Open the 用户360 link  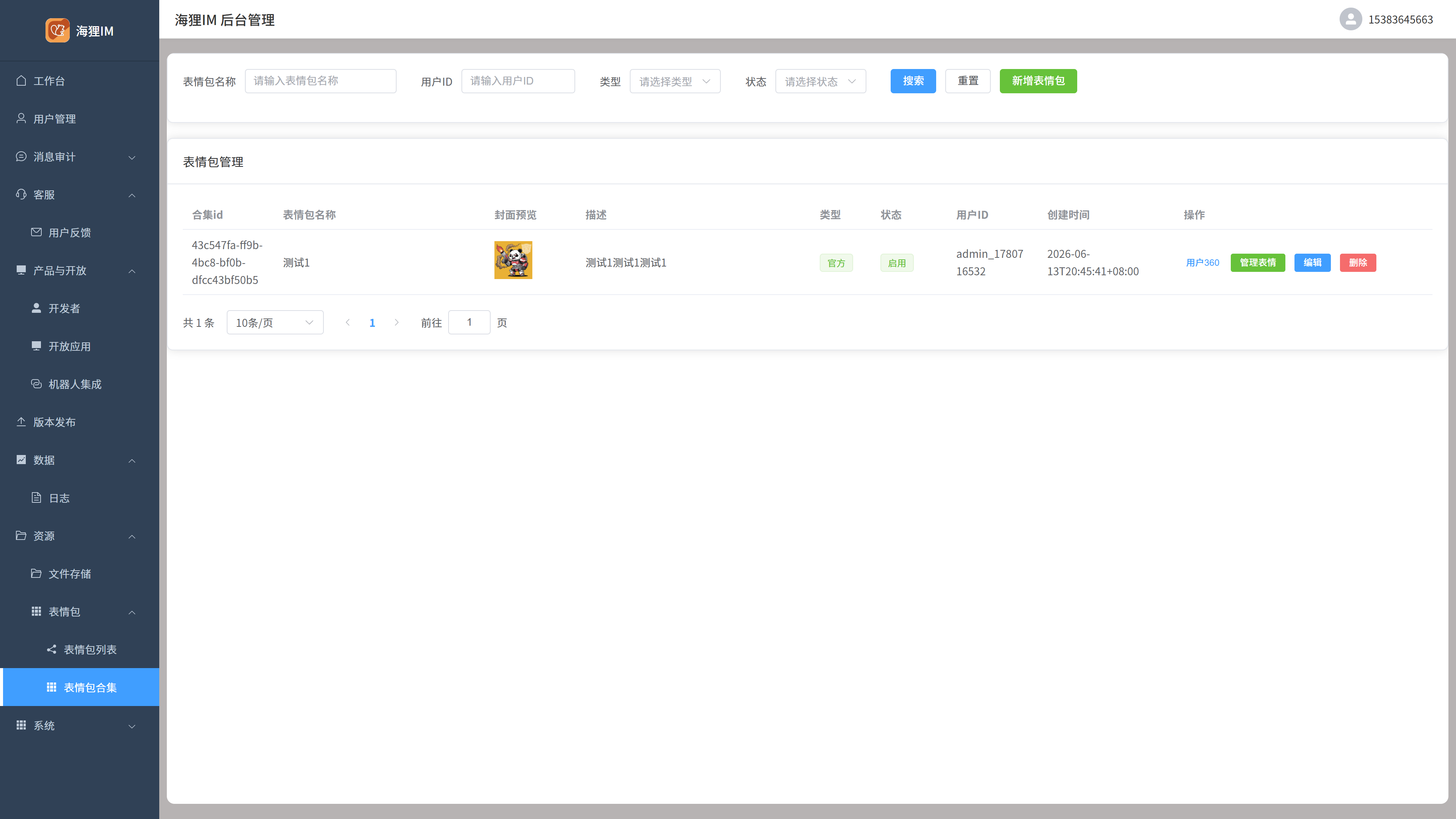[x=1202, y=262]
